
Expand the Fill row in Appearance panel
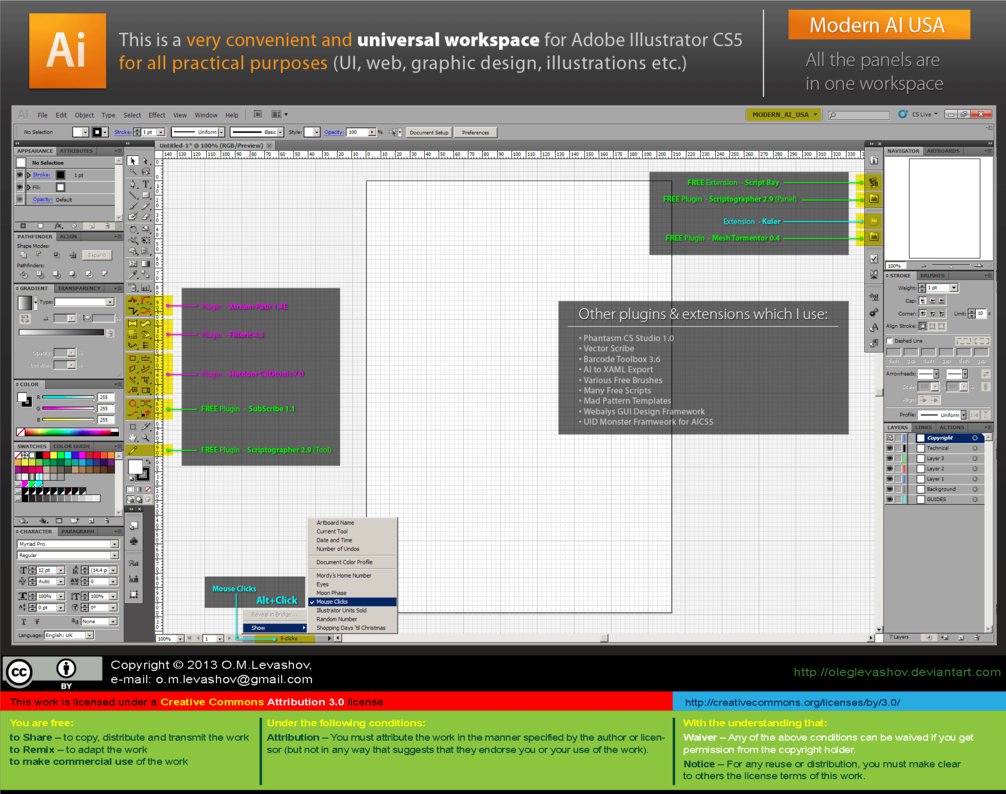coord(28,187)
